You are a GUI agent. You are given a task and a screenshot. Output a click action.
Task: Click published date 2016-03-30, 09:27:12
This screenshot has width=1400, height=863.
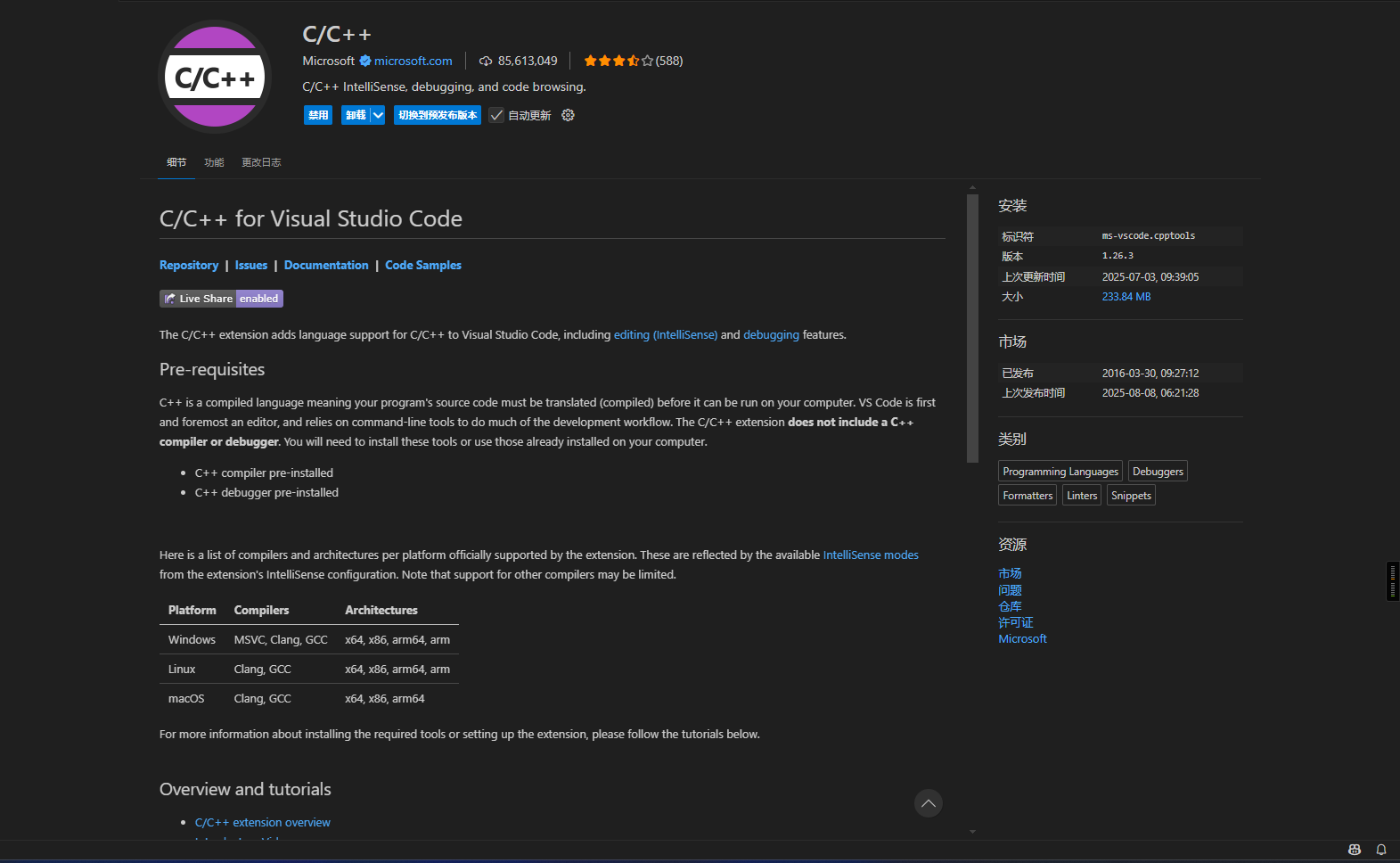[x=1150, y=374]
